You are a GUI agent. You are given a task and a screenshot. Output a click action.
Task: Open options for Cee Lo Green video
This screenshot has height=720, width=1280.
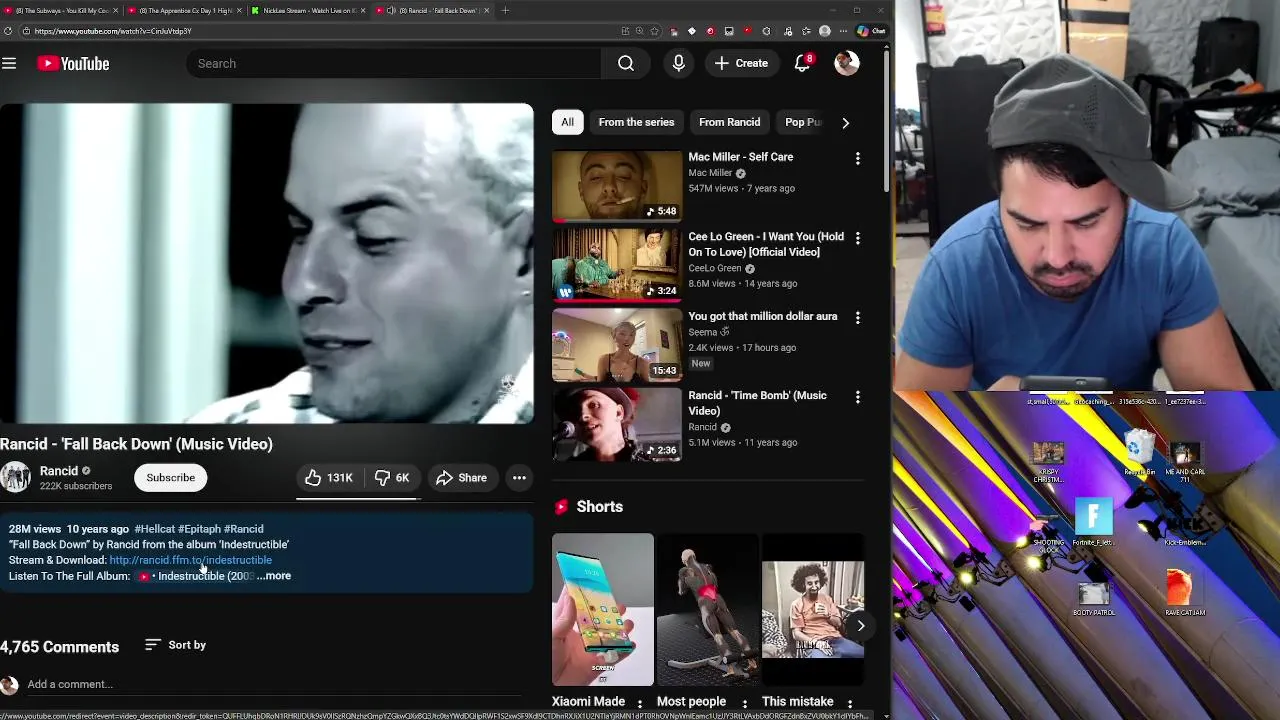coord(857,238)
